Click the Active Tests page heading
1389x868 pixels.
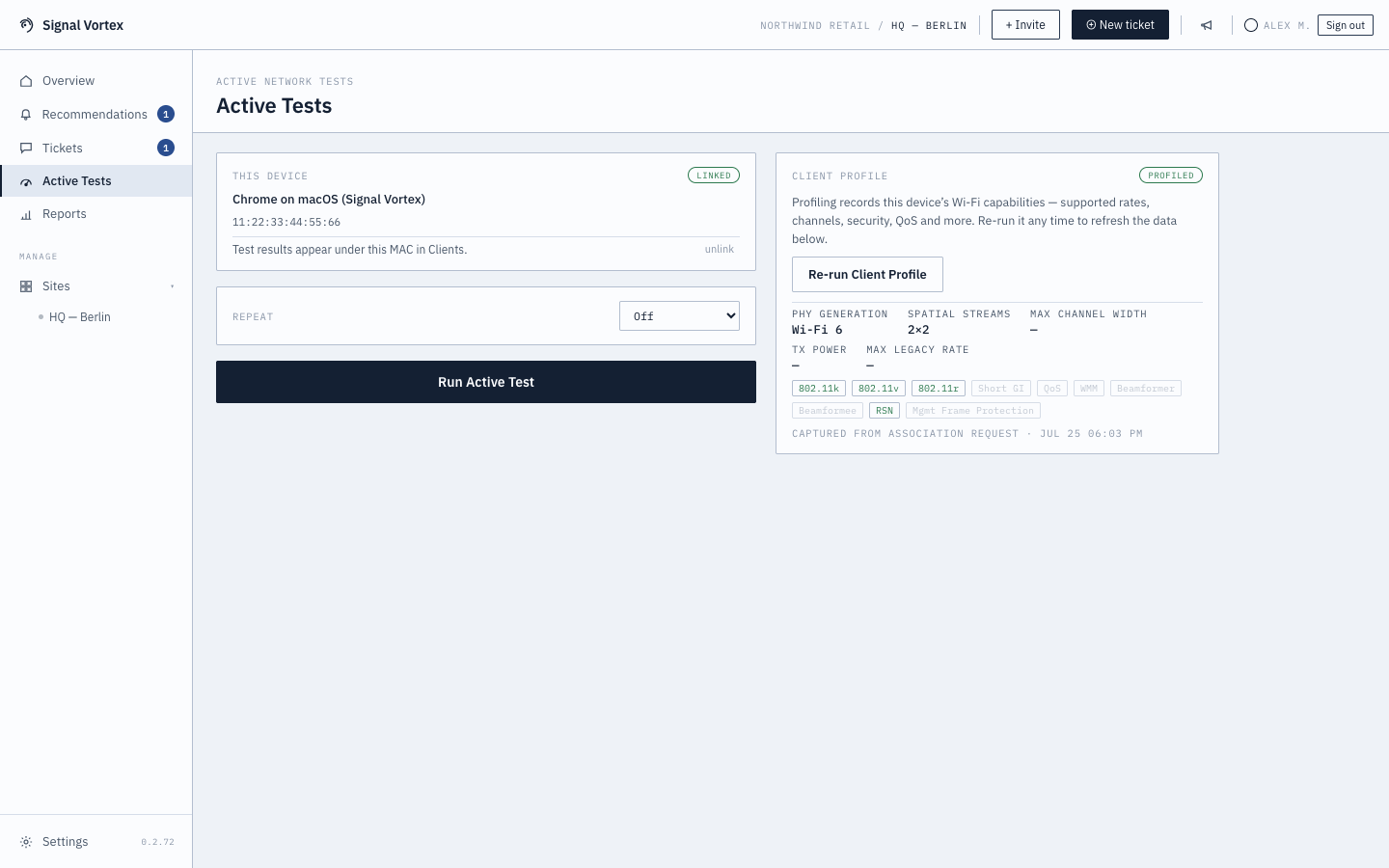point(274,106)
